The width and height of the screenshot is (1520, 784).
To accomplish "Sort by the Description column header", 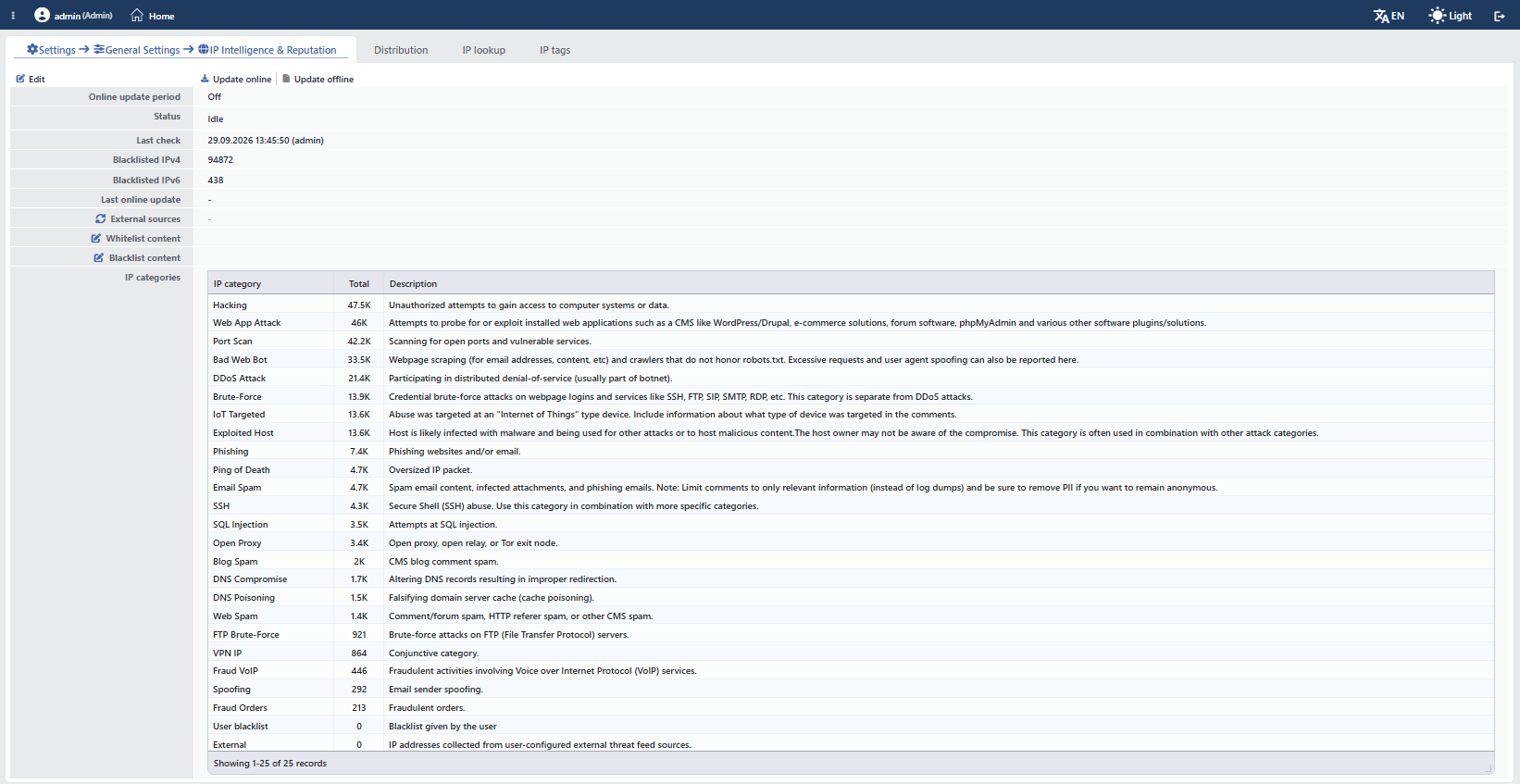I will 939,283.
